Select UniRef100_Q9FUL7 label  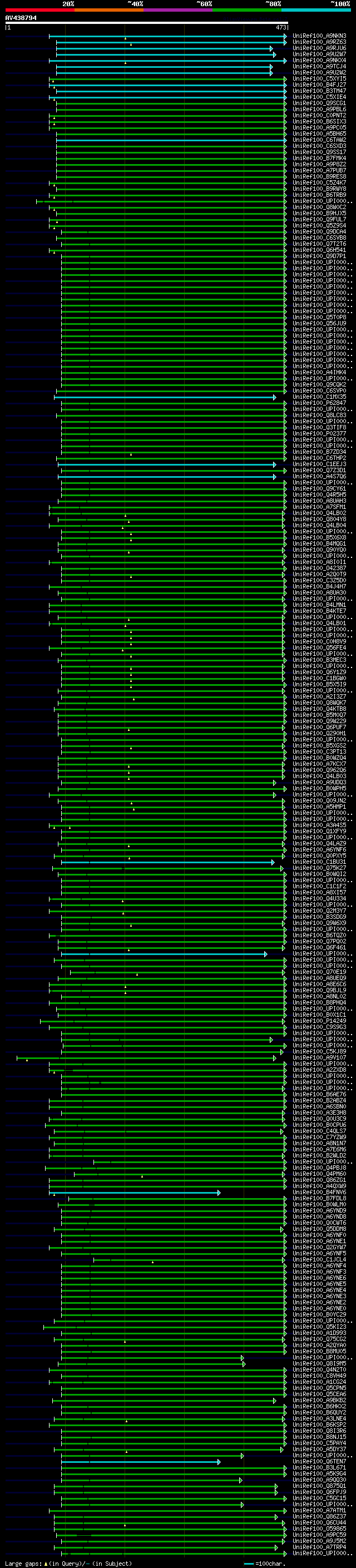pyautogui.click(x=319, y=219)
